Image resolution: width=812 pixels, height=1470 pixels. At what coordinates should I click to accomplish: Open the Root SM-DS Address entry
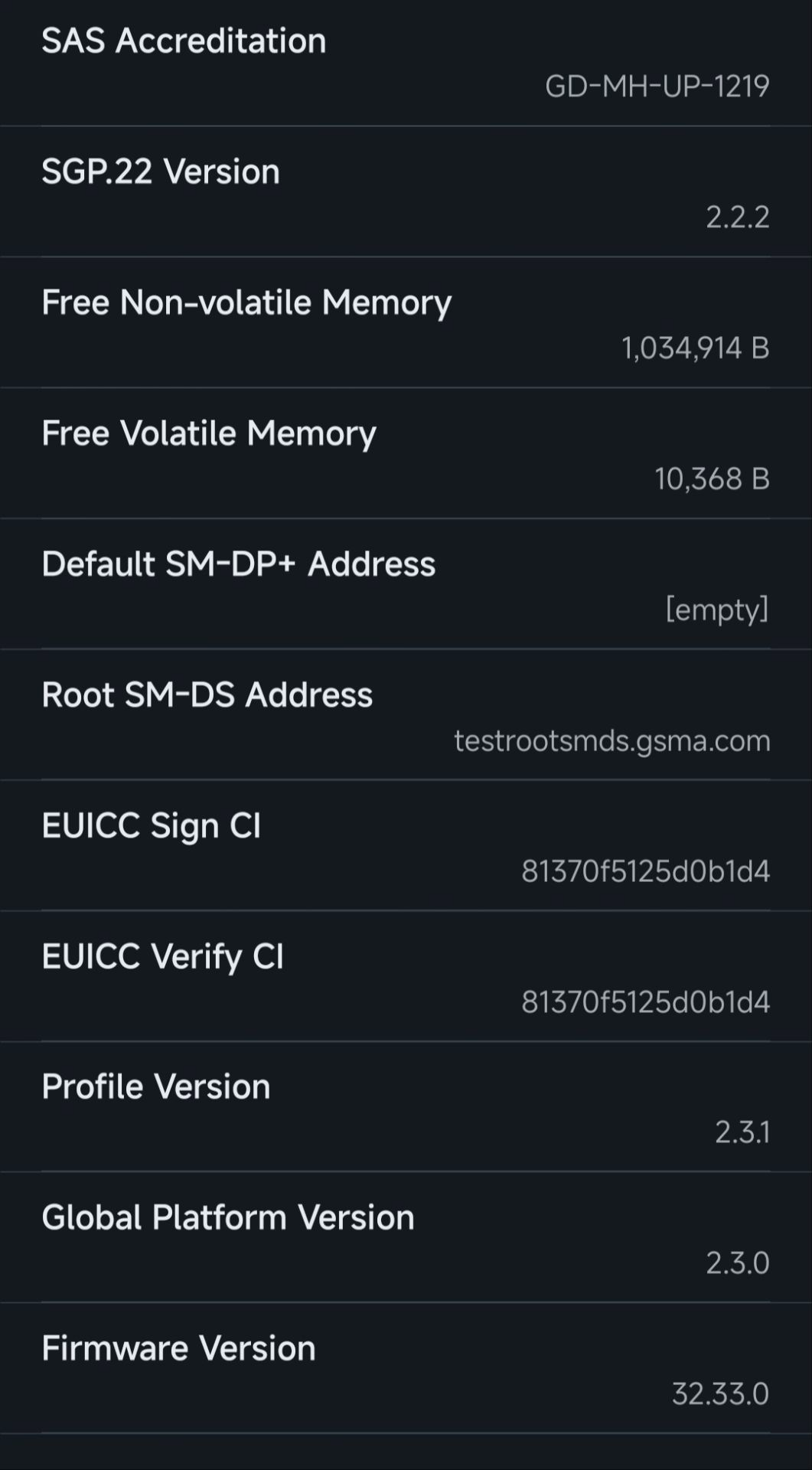click(x=207, y=695)
